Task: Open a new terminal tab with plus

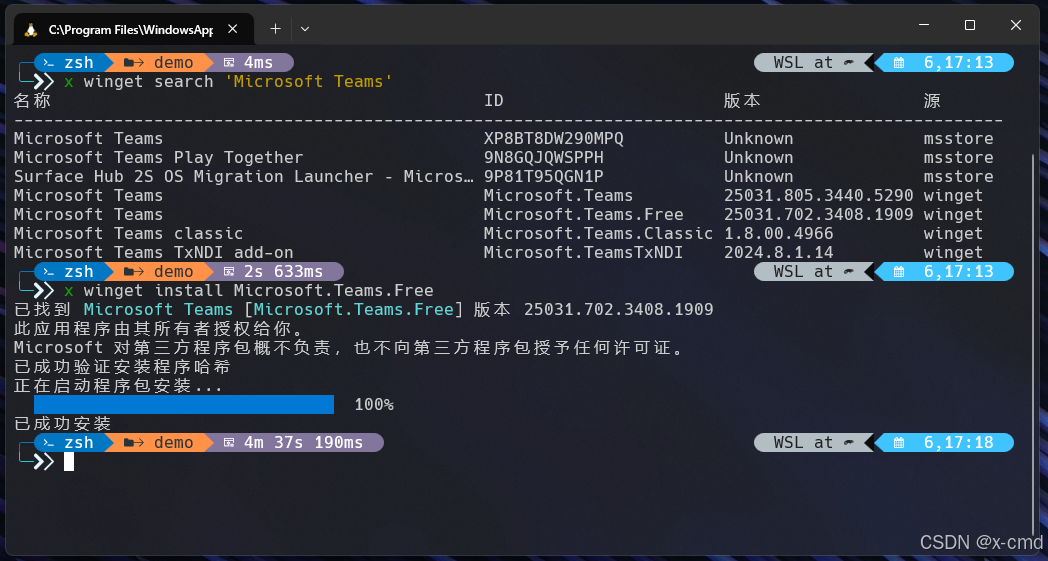Action: [x=275, y=29]
